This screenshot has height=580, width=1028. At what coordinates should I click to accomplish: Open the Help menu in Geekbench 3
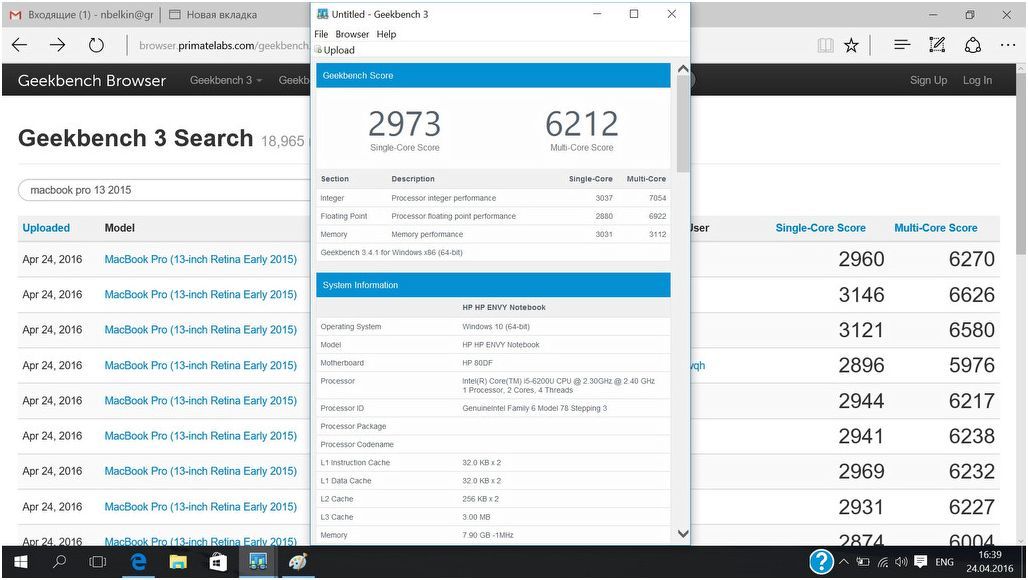click(386, 34)
